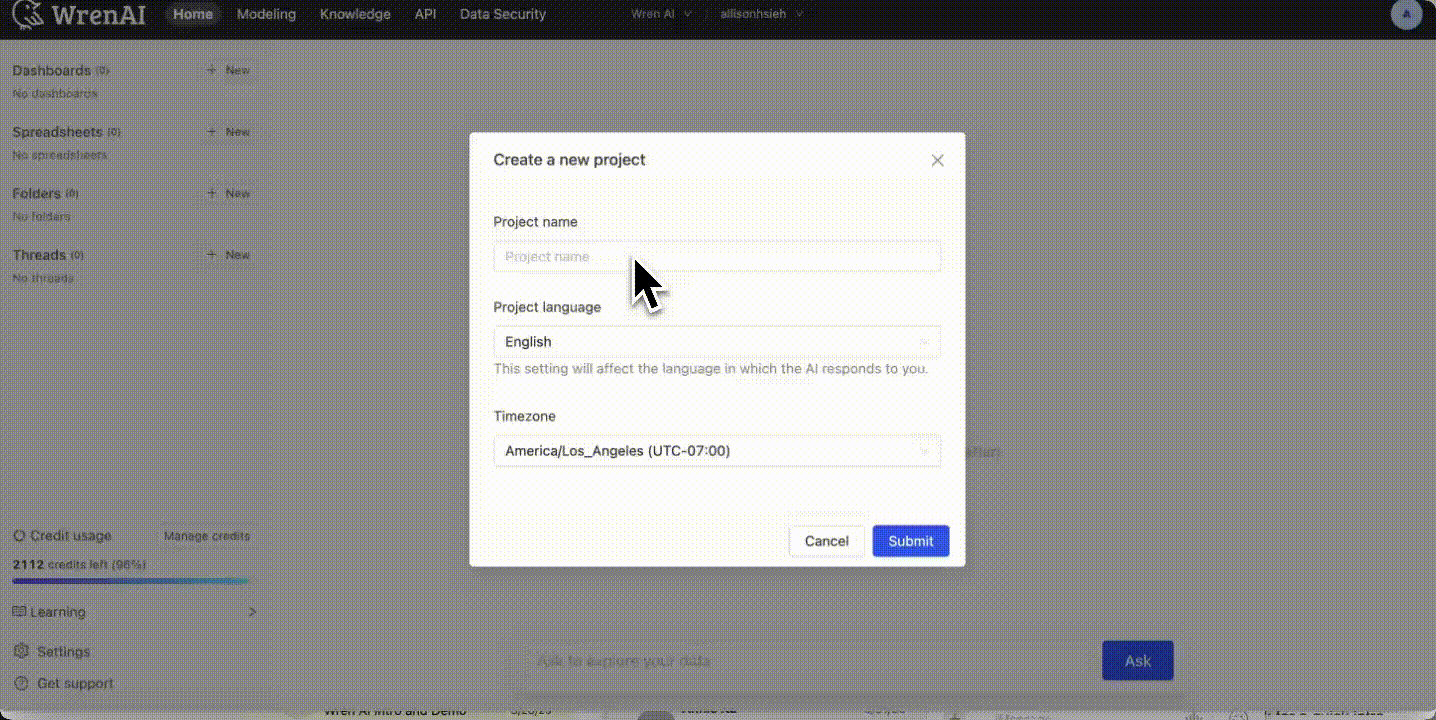Screen dimensions: 1436x720
Task: Click plus New beside Threads
Action: [x=228, y=255]
